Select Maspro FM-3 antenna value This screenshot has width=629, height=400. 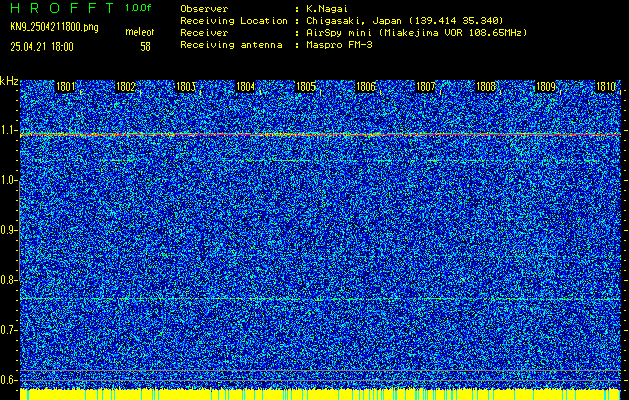tap(339, 45)
